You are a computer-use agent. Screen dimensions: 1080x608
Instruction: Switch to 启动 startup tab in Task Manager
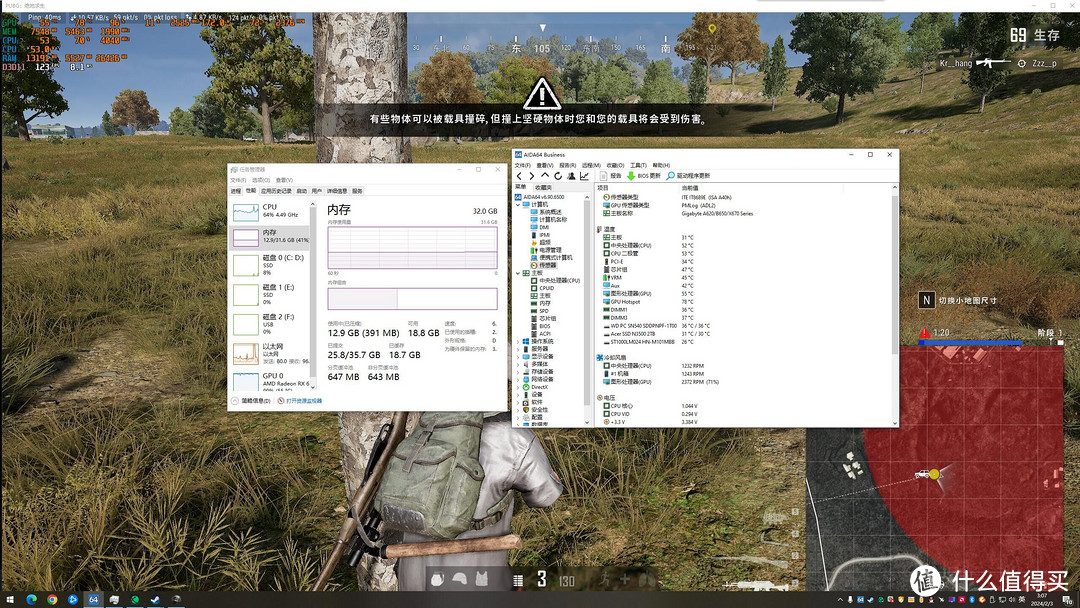pos(302,191)
